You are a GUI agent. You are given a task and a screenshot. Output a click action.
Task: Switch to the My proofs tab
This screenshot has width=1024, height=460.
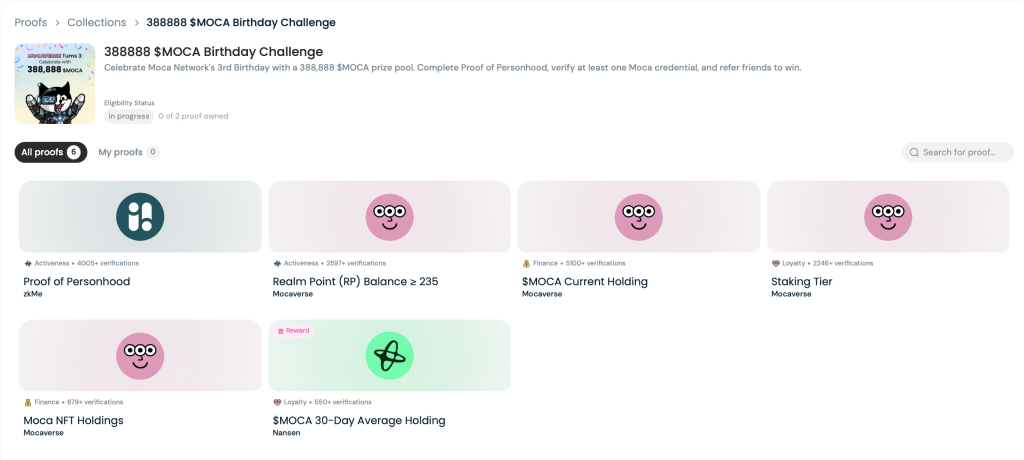pos(120,152)
